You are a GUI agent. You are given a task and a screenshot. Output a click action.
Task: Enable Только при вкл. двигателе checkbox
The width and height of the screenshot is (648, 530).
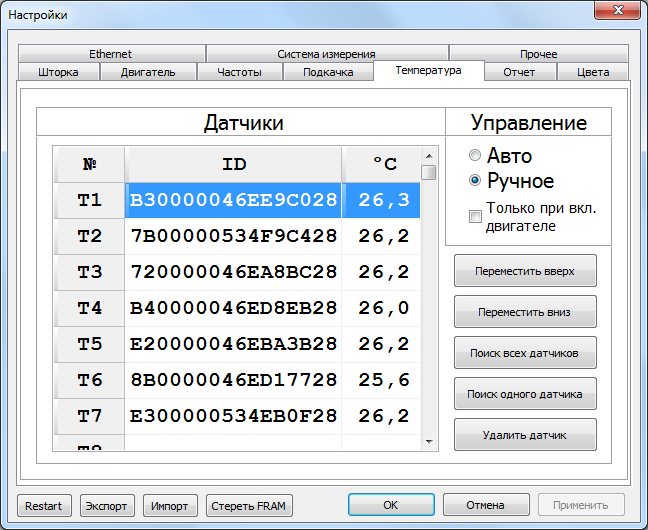(475, 216)
